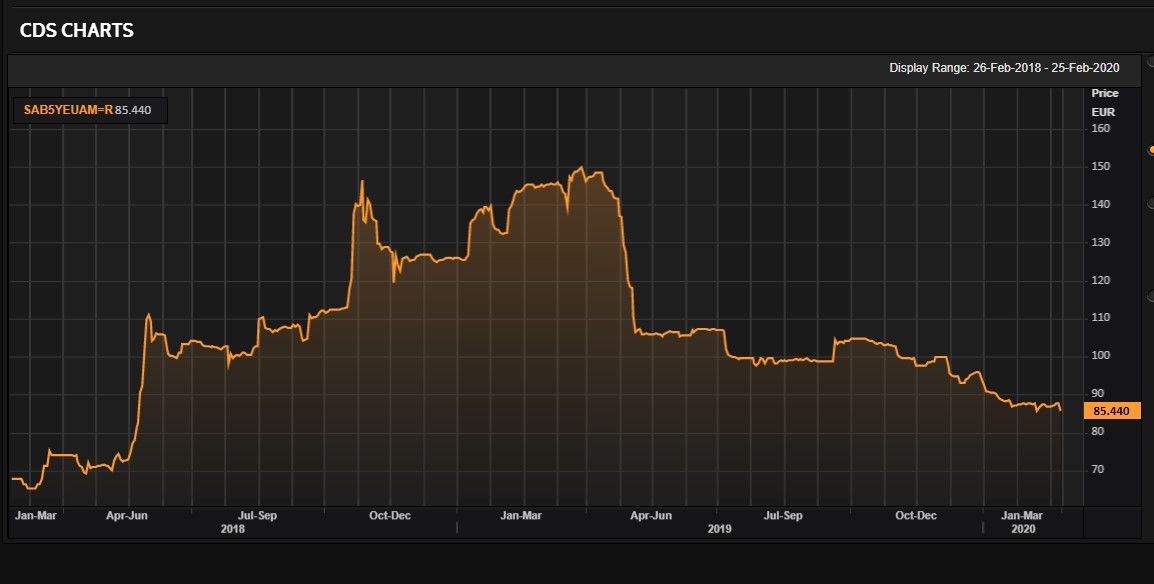Image resolution: width=1154 pixels, height=584 pixels.
Task: Click the Apr-Jun quarter label of 2019
Action: pos(651,516)
